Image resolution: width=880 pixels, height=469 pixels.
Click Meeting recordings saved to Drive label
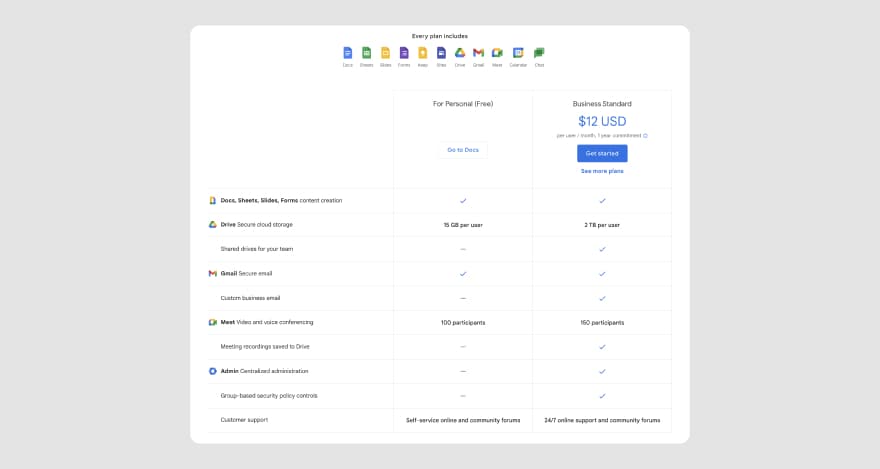(265, 347)
